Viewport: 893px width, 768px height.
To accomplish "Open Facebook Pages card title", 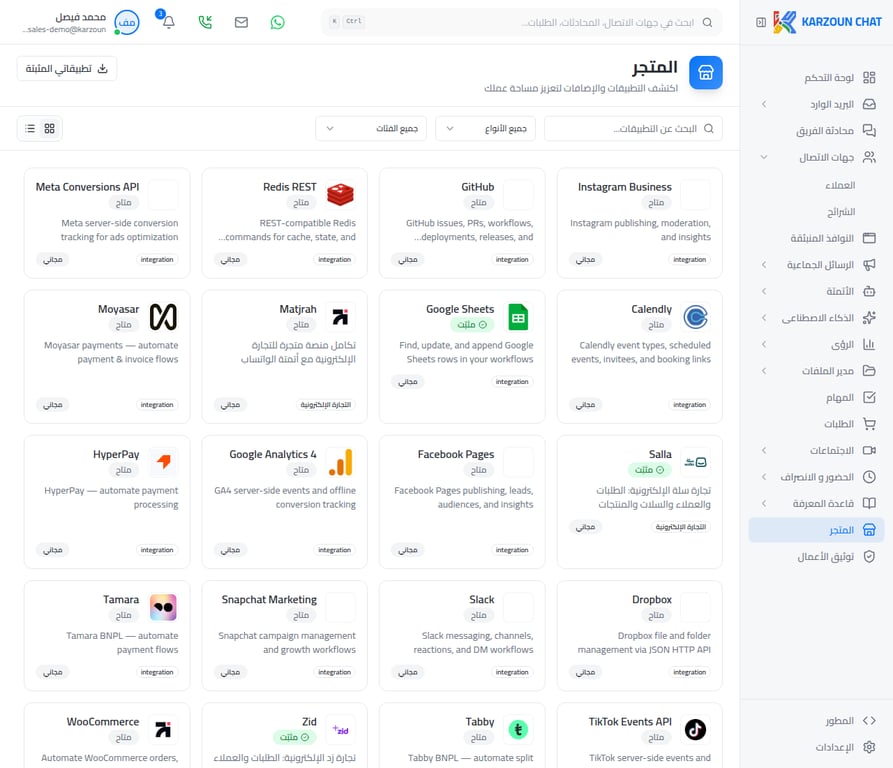I will [x=456, y=455].
